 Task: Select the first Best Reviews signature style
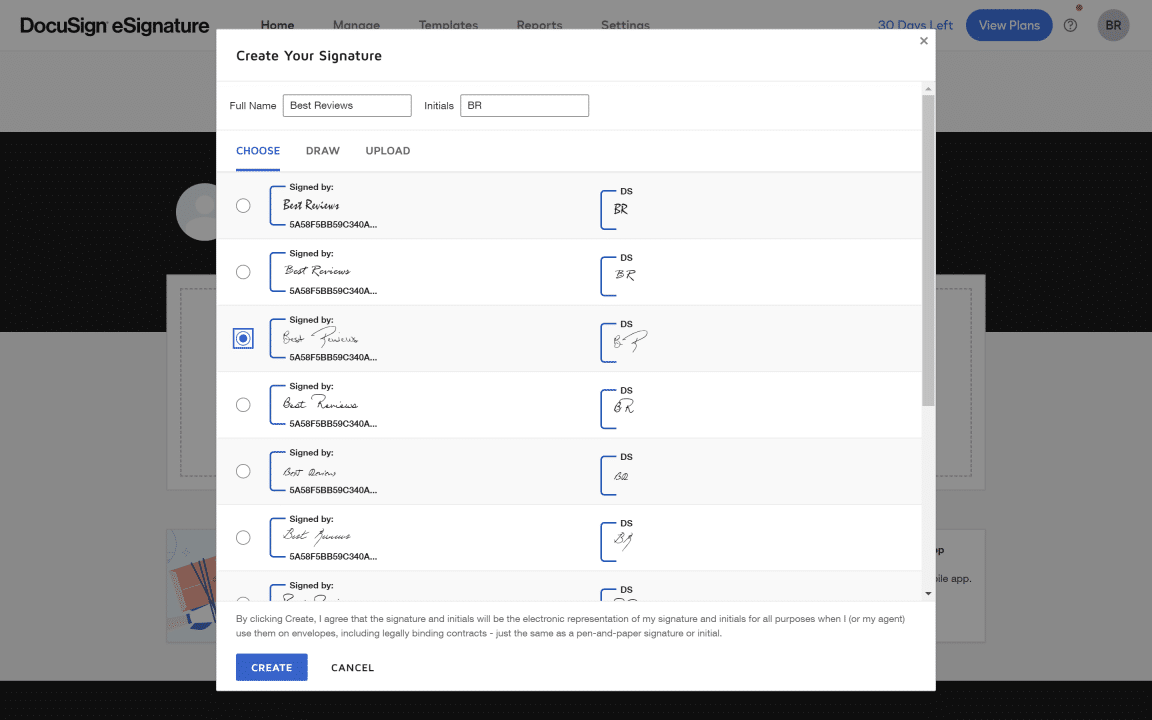[x=243, y=205]
